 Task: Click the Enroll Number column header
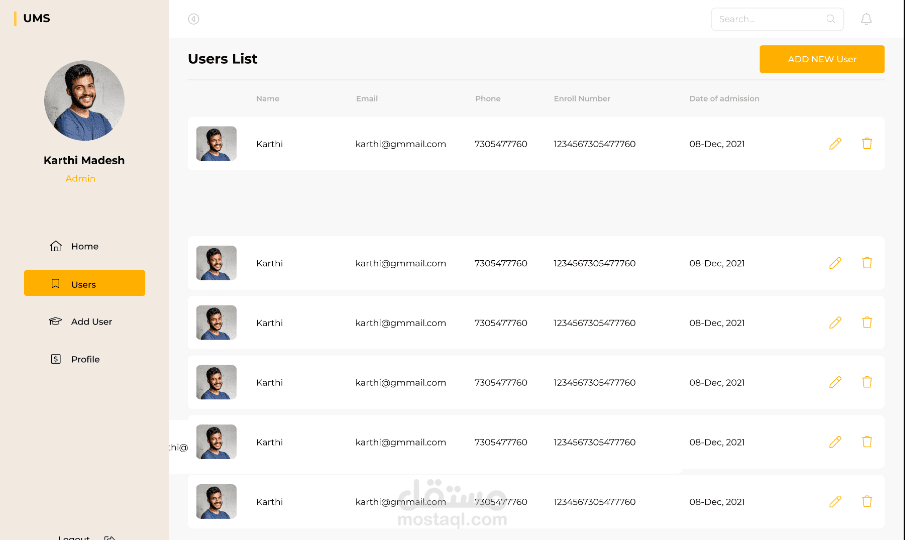click(582, 99)
